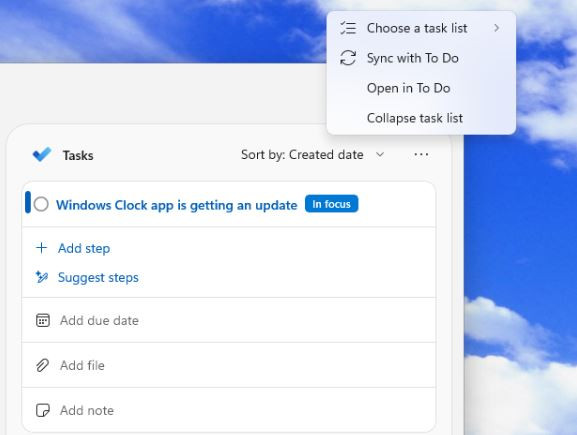Open the Windows Clock app is getting an update task
577x435 pixels.
(177, 205)
